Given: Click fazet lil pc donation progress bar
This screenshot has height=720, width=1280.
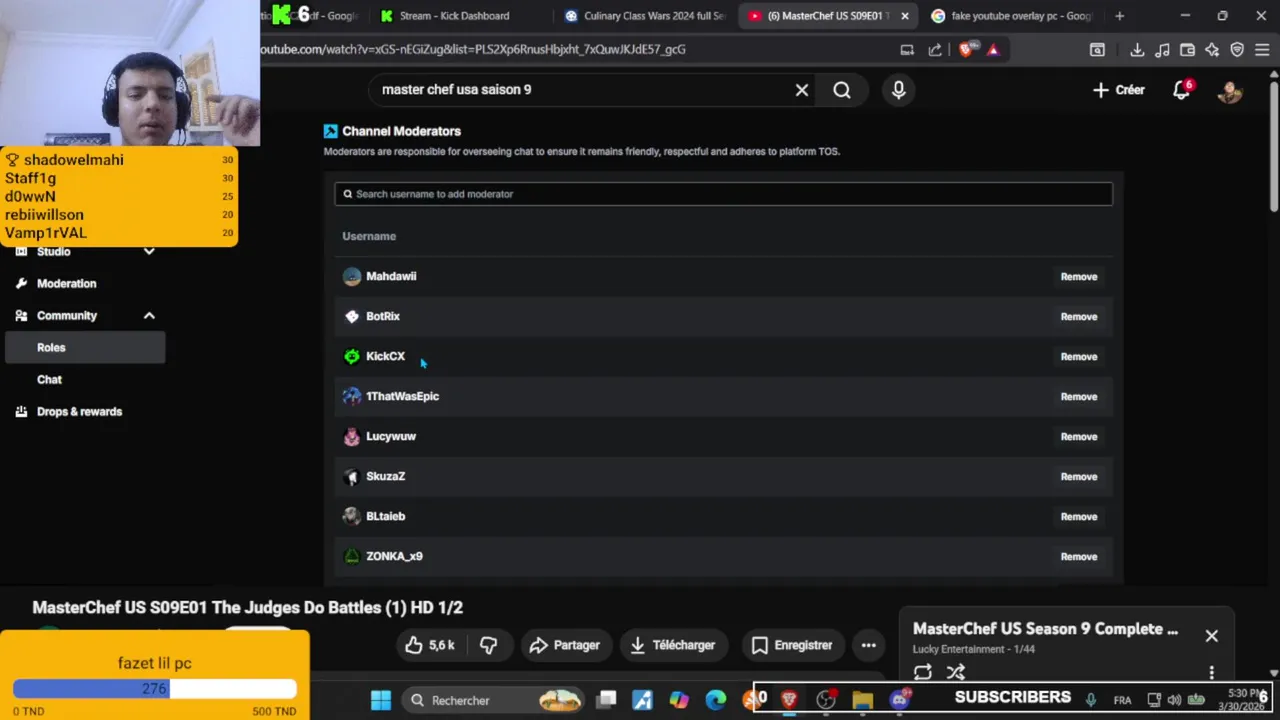Looking at the screenshot, I should [x=155, y=689].
